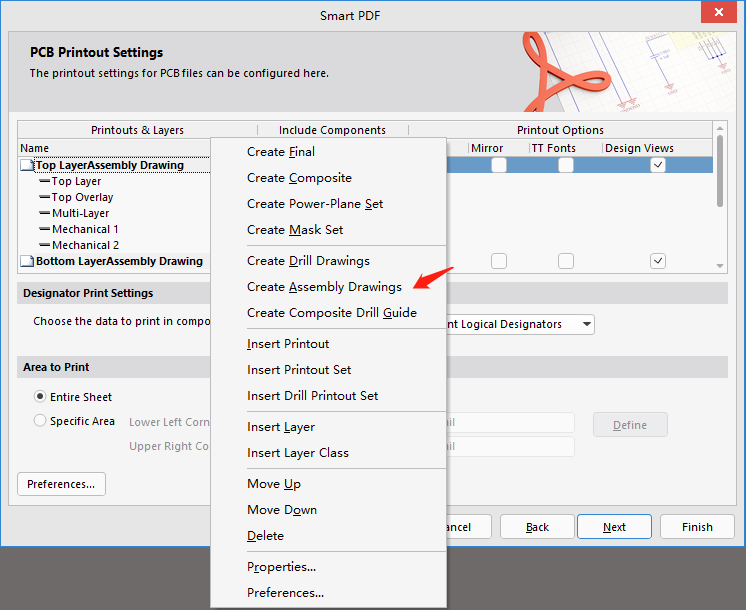Screen dimensions: 746x610
Task: Enable TT Fonts for Top LayerAssembly Drawing
Action: (x=566, y=165)
